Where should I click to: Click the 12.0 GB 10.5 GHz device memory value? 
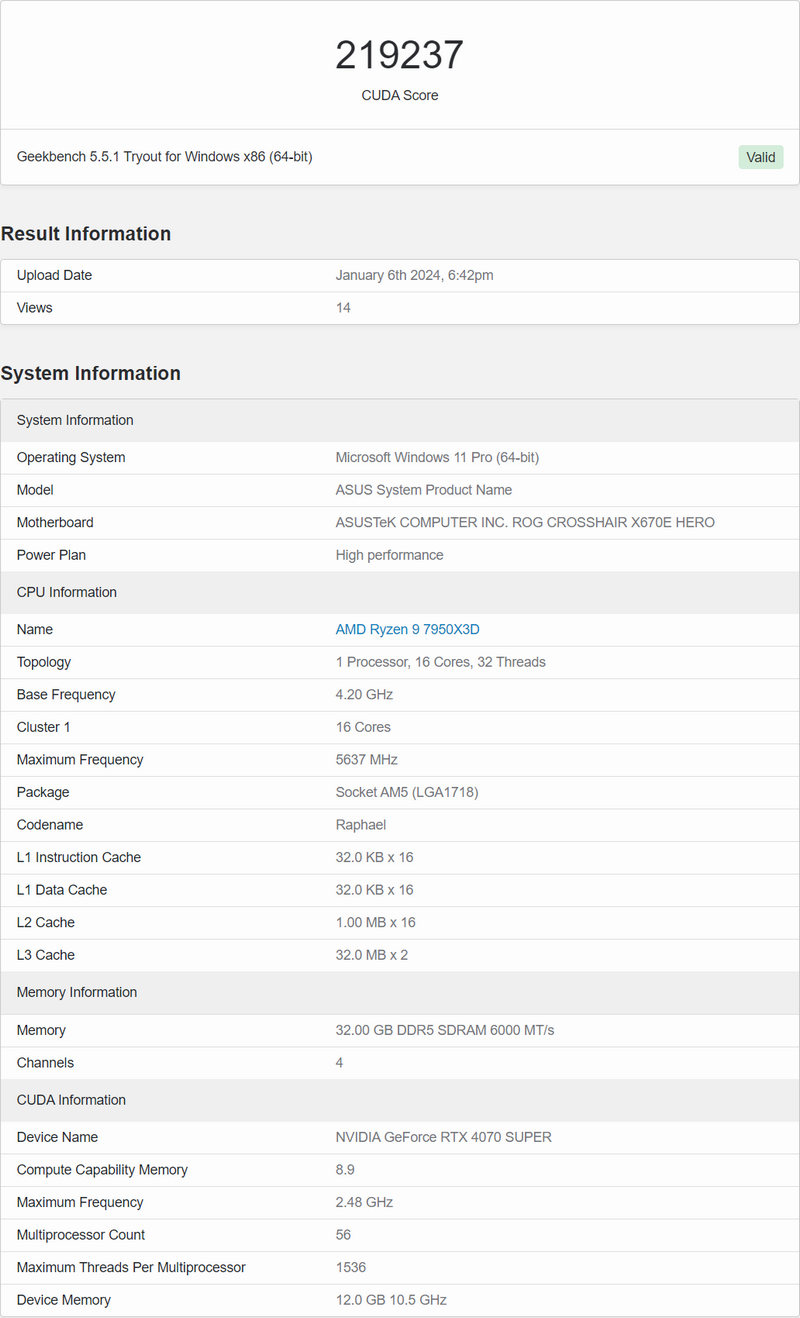point(391,1300)
